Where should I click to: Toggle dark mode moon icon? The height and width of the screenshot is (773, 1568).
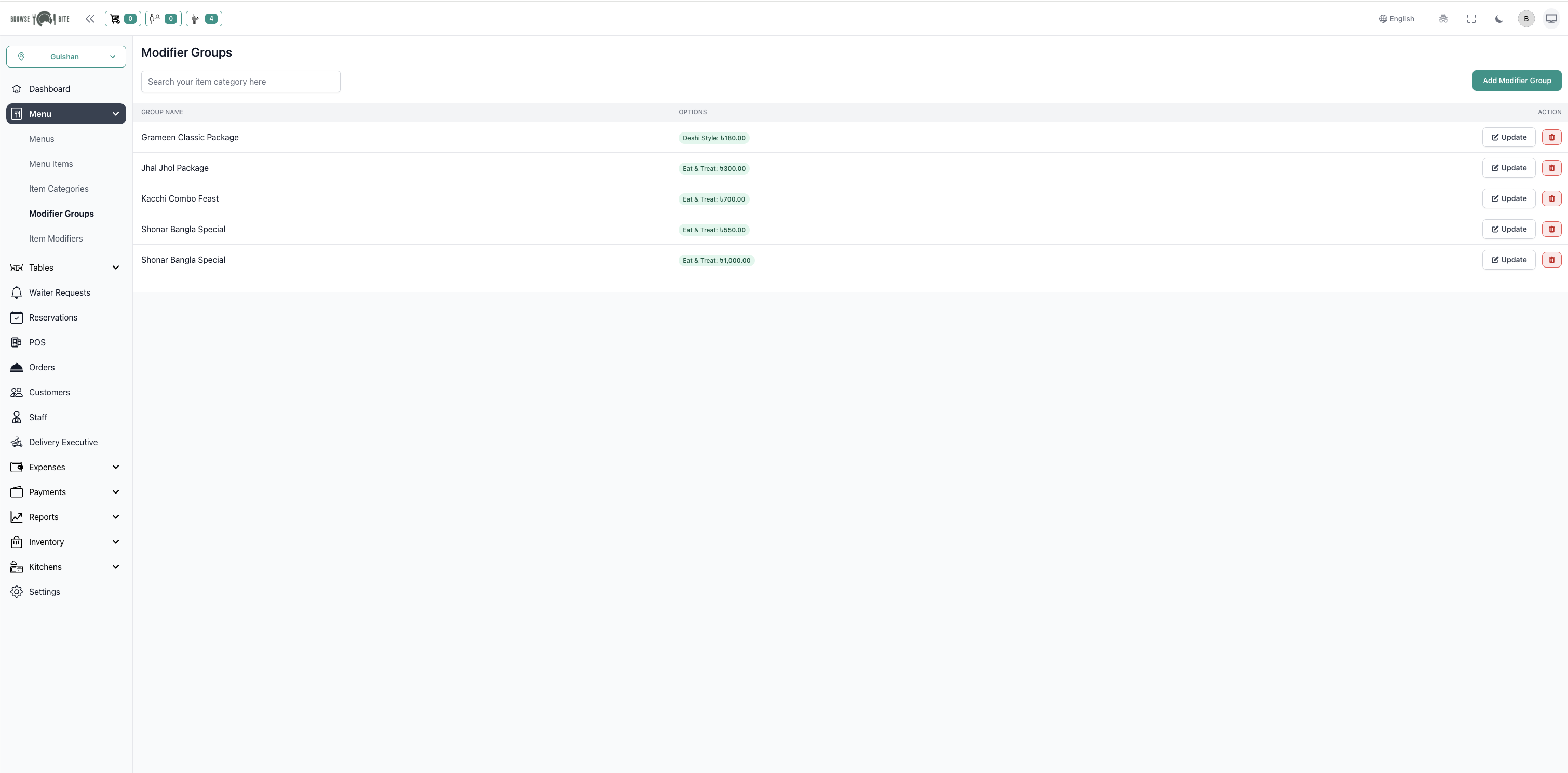click(x=1498, y=19)
